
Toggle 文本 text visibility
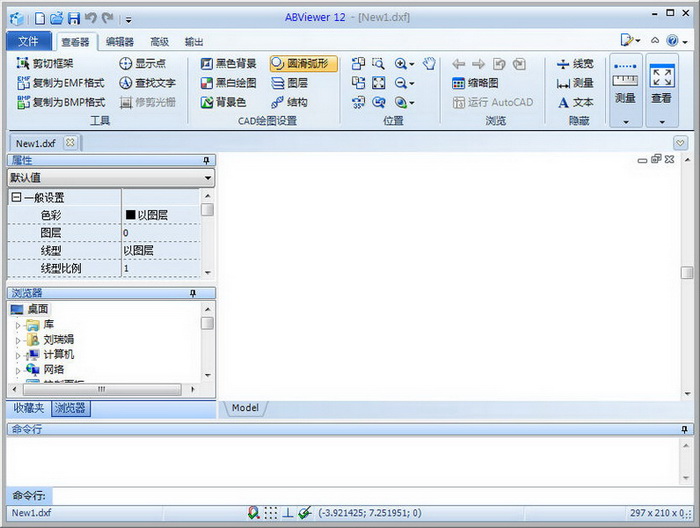(x=575, y=102)
